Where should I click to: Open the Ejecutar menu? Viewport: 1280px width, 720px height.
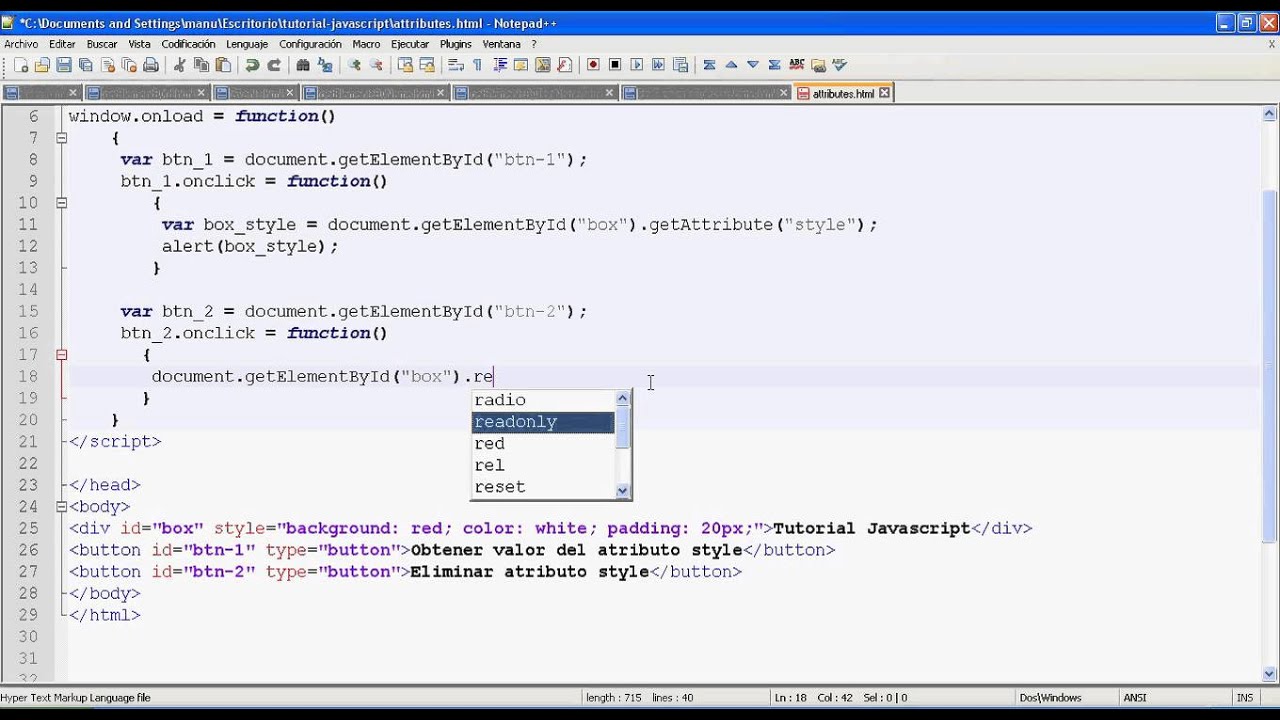(410, 44)
